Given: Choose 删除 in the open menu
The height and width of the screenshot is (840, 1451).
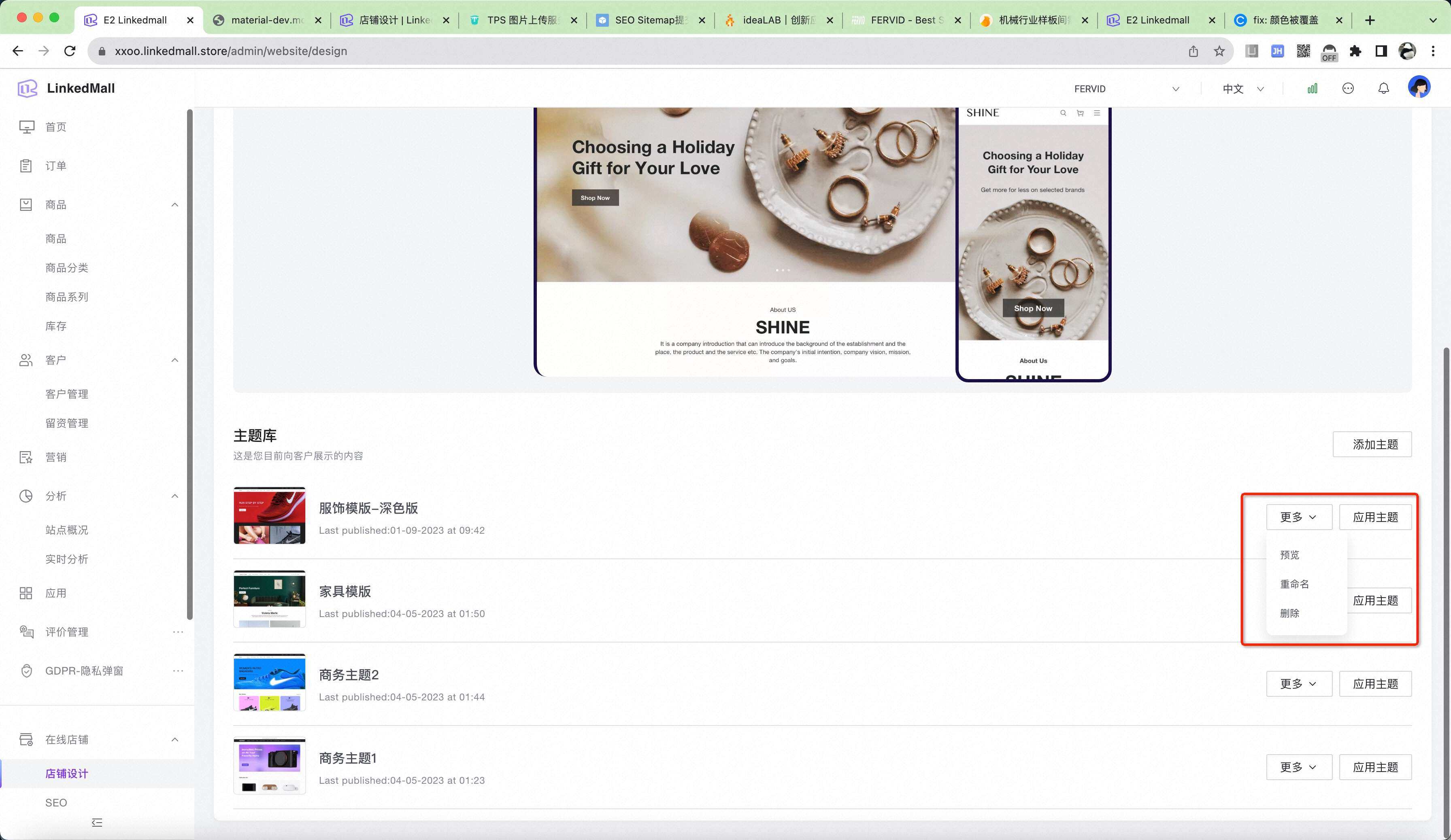Looking at the screenshot, I should click(1290, 613).
